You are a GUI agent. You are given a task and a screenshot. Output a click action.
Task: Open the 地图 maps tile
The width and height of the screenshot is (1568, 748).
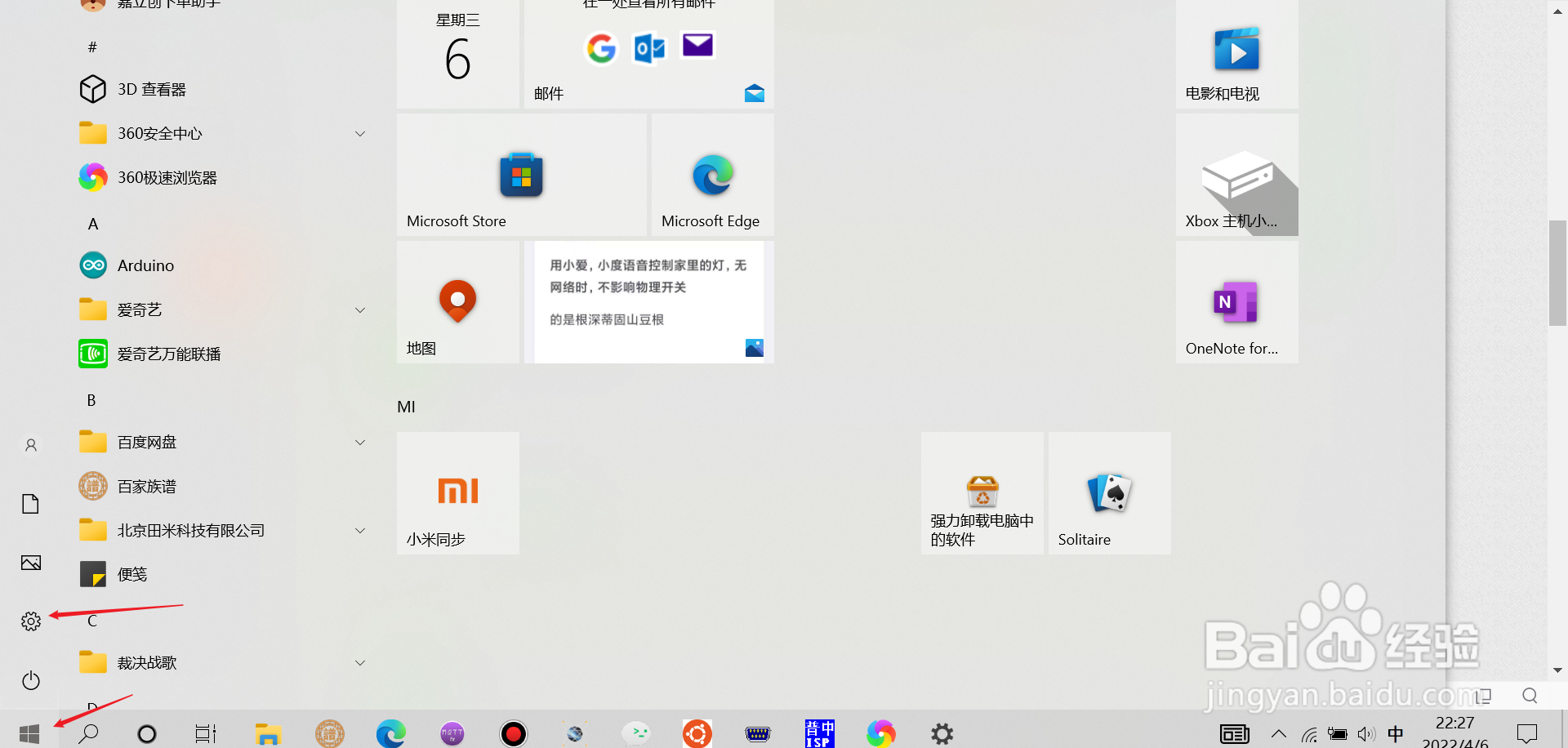458,302
